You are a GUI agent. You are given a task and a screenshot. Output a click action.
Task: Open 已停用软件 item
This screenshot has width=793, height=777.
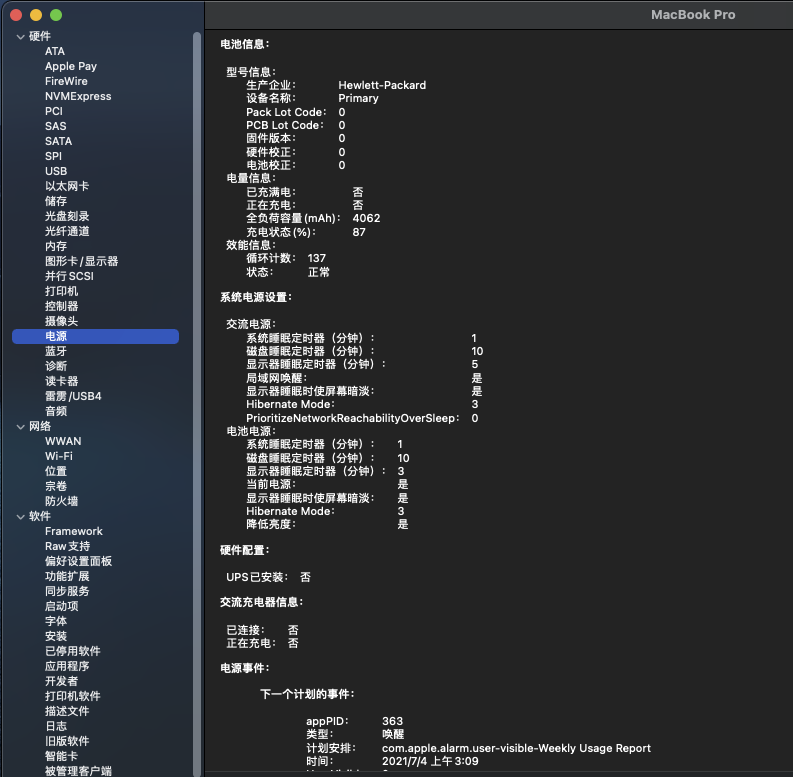coord(72,652)
